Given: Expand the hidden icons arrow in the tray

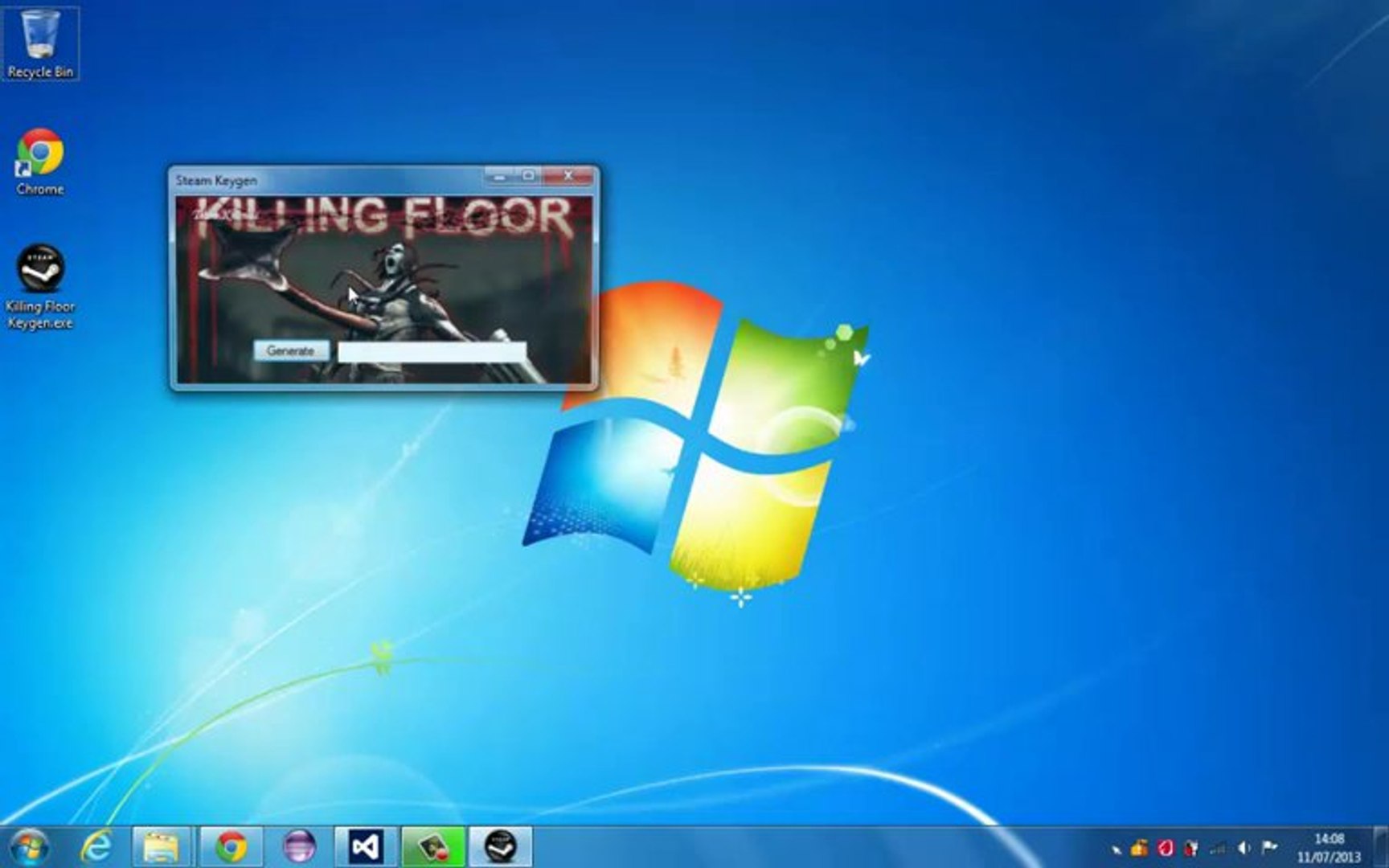Looking at the screenshot, I should 1117,849.
